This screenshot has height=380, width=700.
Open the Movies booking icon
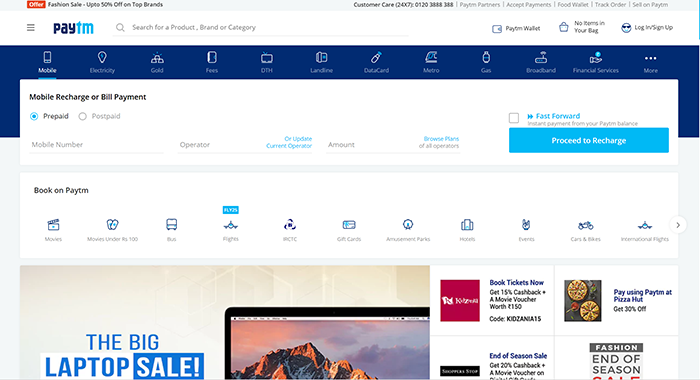click(x=53, y=225)
